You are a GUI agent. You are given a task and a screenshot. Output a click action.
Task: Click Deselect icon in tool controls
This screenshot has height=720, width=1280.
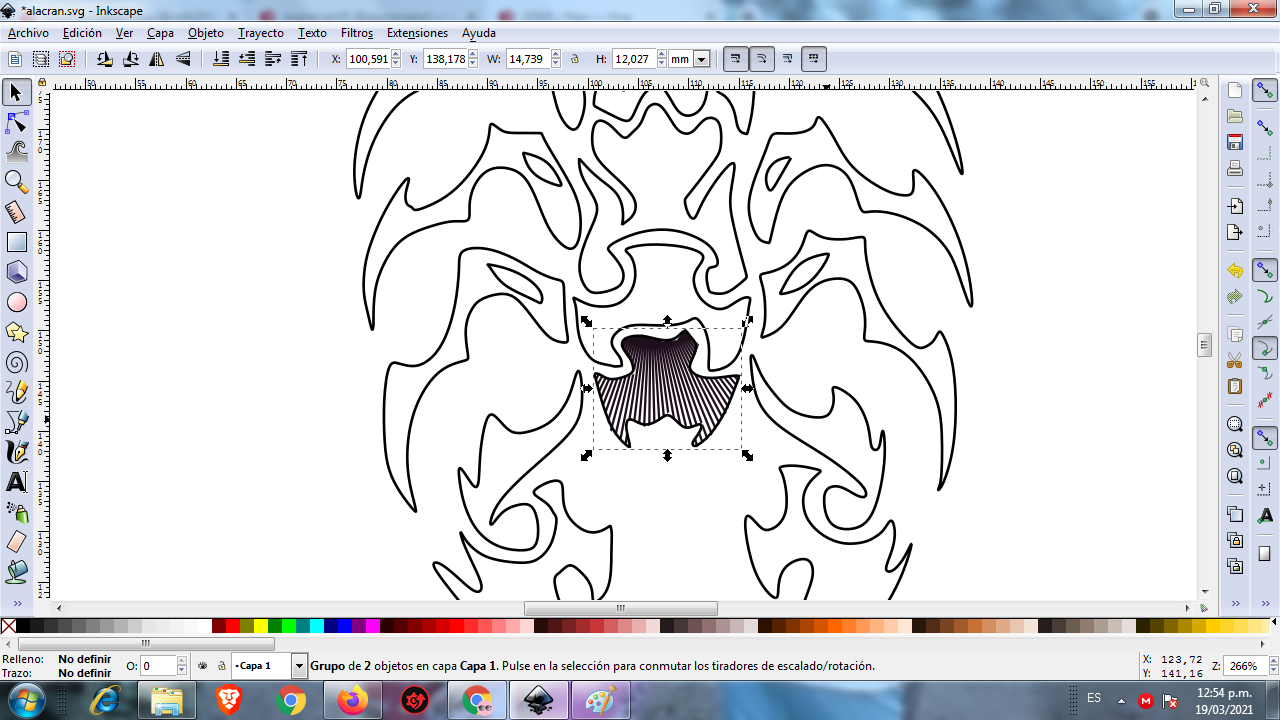(x=66, y=59)
